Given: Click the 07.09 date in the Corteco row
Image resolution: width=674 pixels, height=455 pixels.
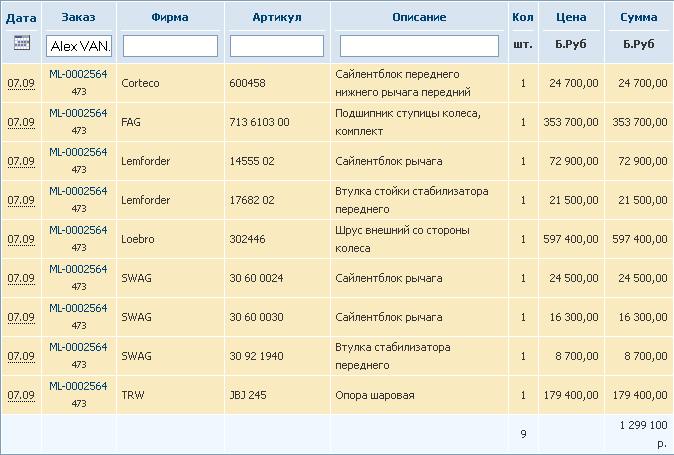Looking at the screenshot, I should 21,83.
